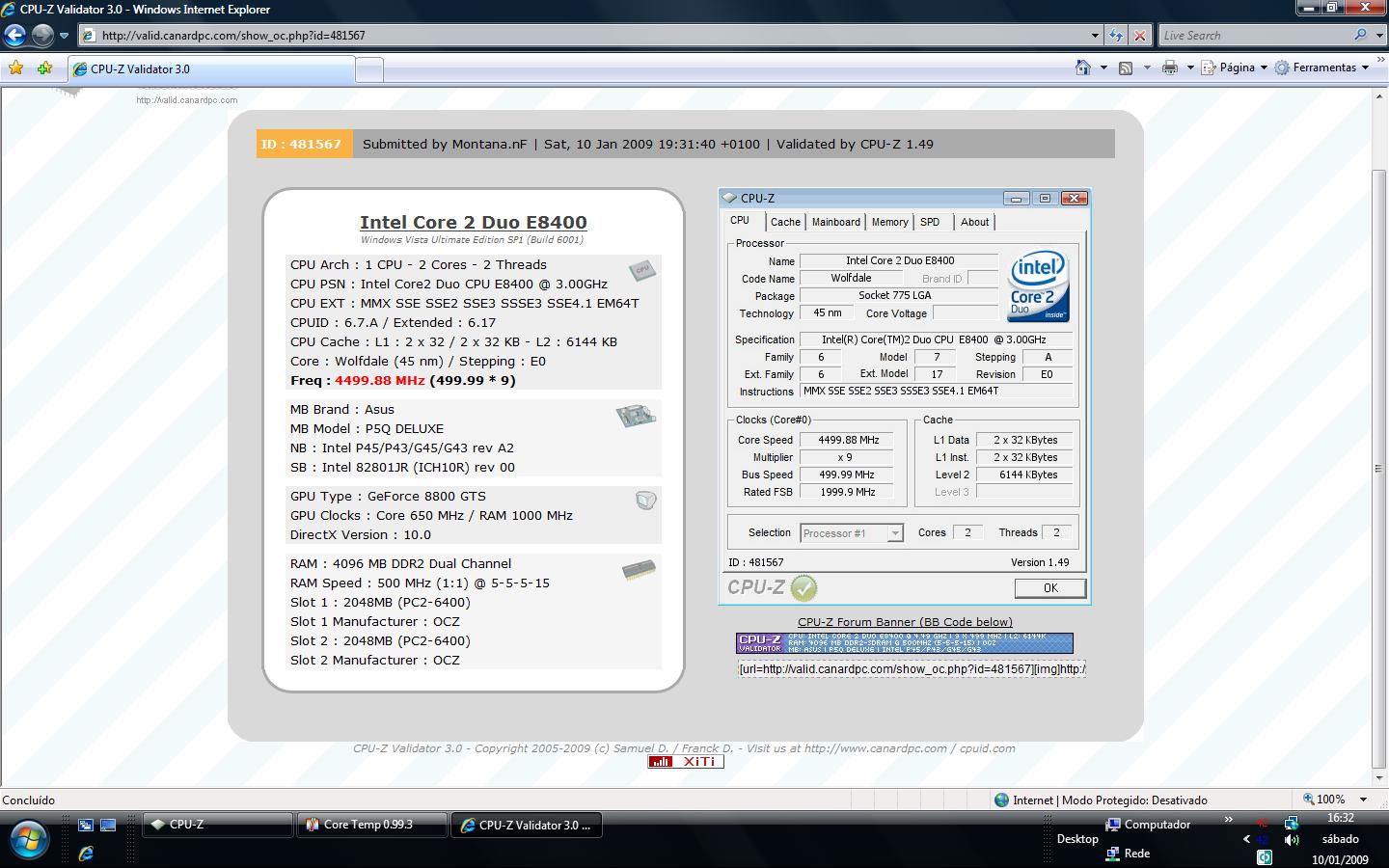Open the 100% zoom level dropdown arrow

click(x=1363, y=800)
